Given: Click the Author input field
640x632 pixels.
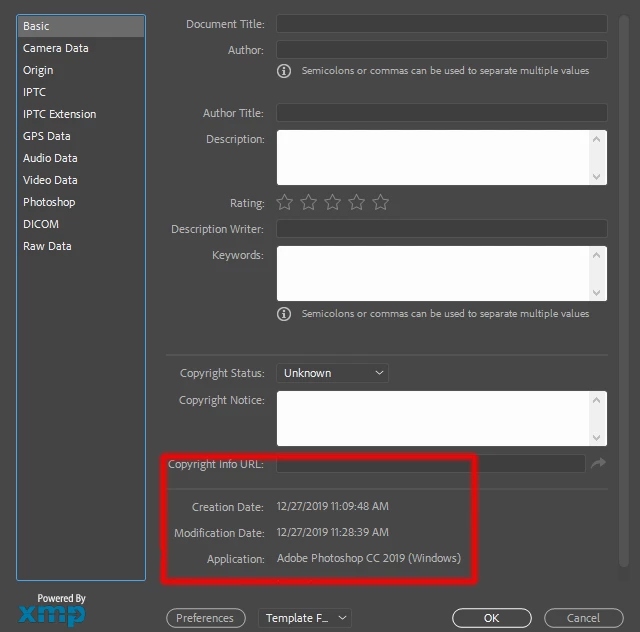Looking at the screenshot, I should (x=442, y=50).
